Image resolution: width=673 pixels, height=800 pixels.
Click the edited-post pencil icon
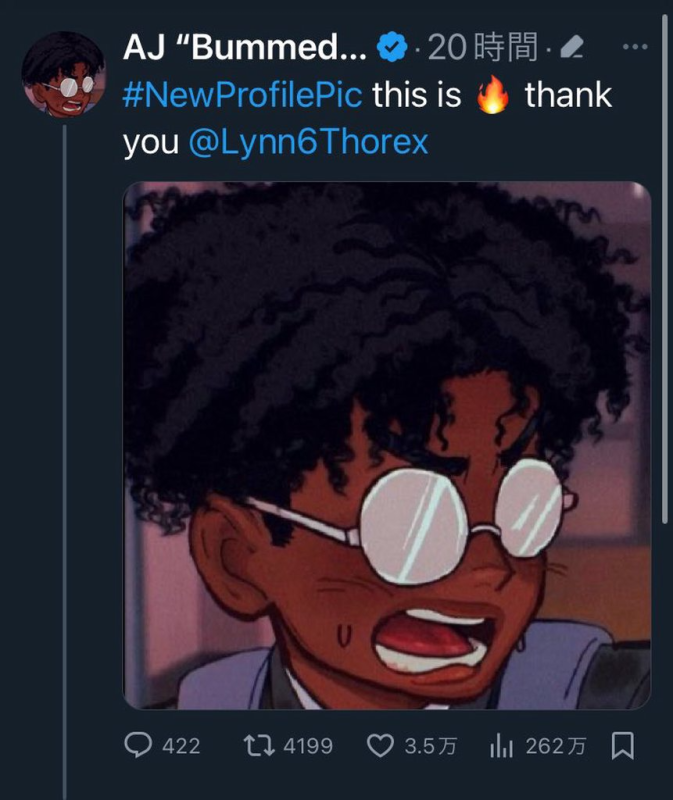573,47
